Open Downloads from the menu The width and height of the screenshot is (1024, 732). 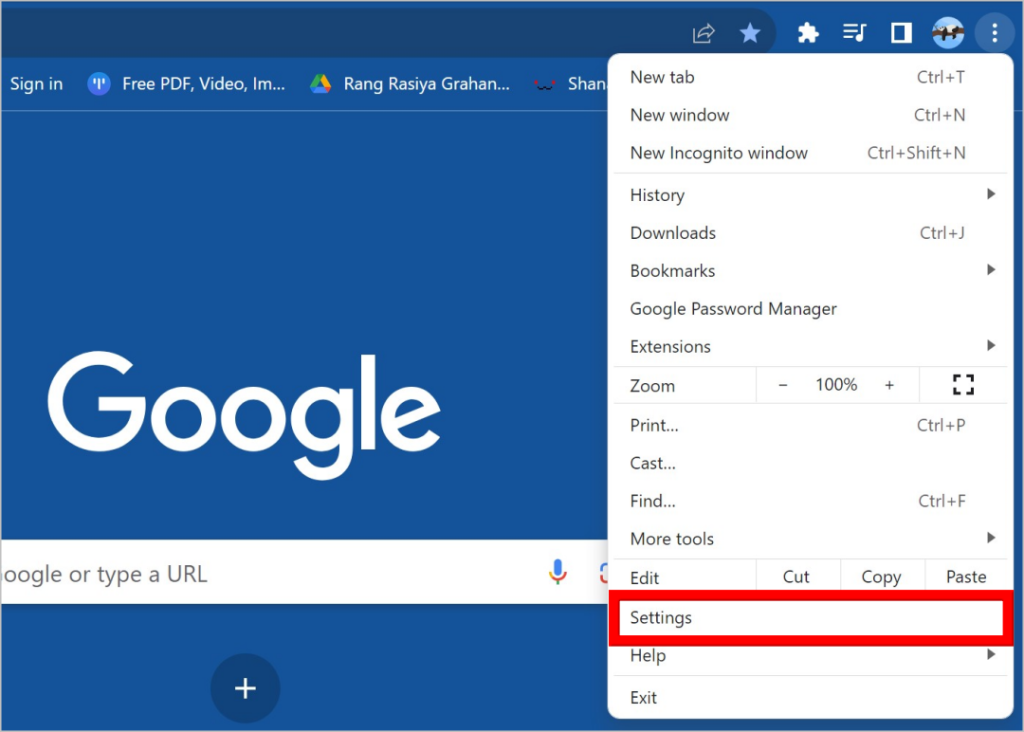coord(810,232)
